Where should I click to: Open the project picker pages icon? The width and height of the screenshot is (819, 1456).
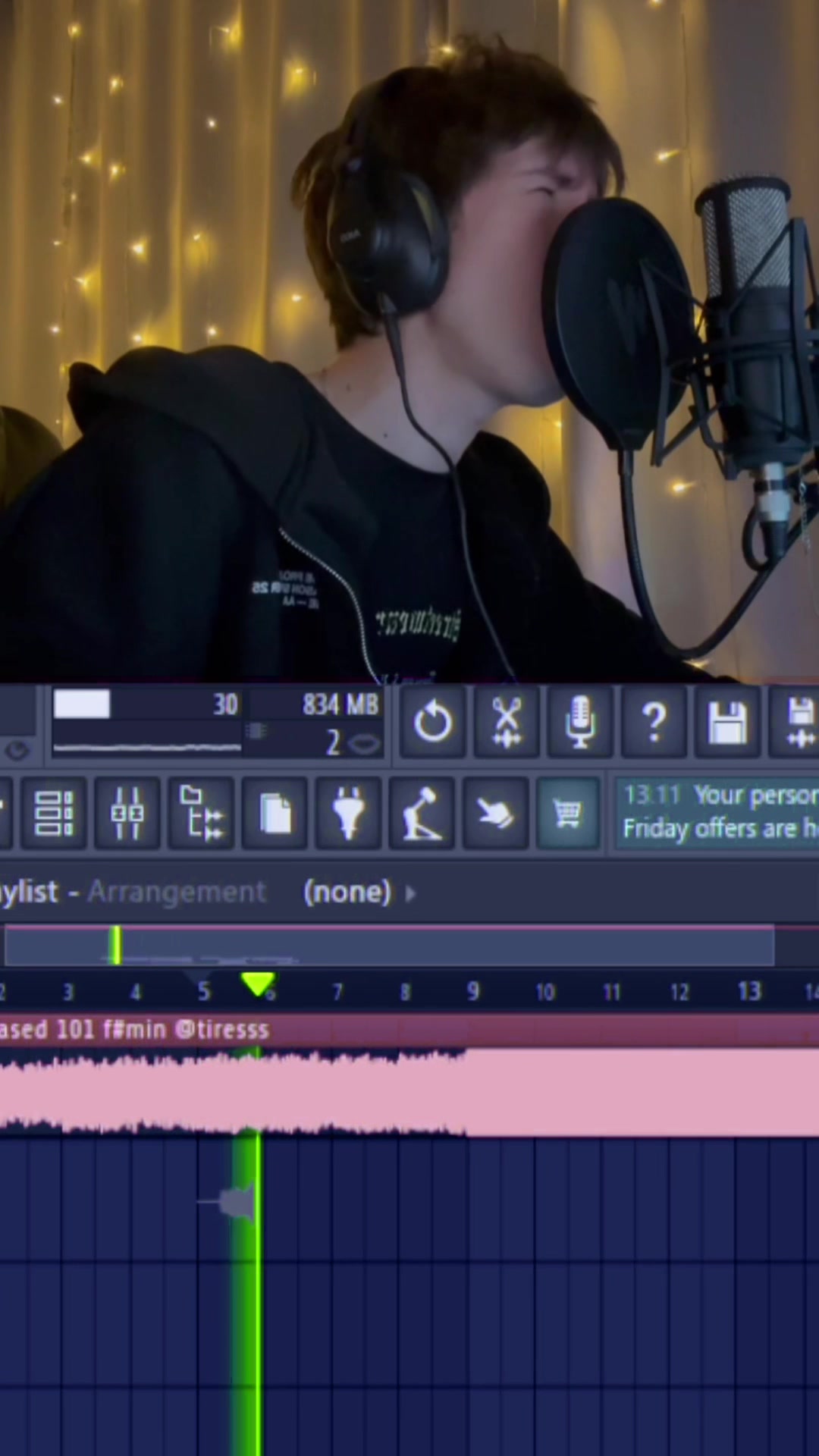[x=275, y=814]
